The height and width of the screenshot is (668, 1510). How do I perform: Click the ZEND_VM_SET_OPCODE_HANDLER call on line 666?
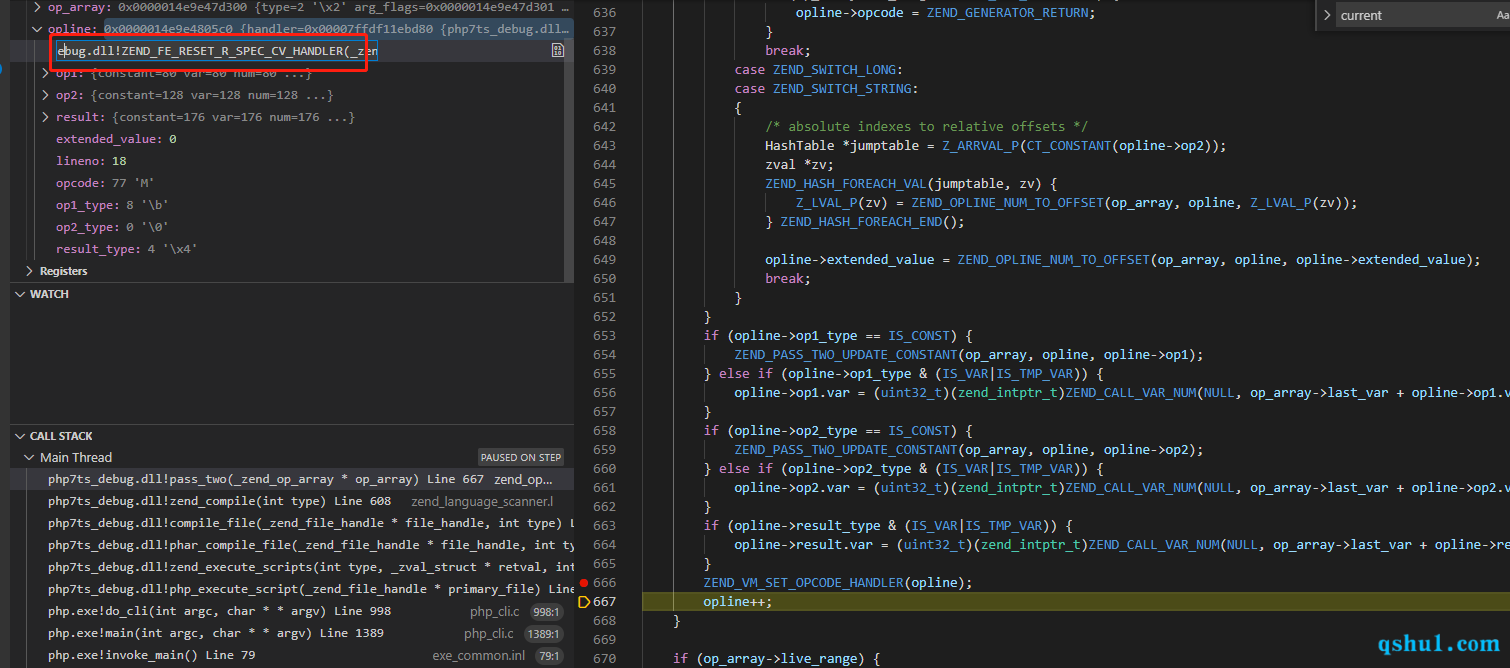click(837, 582)
